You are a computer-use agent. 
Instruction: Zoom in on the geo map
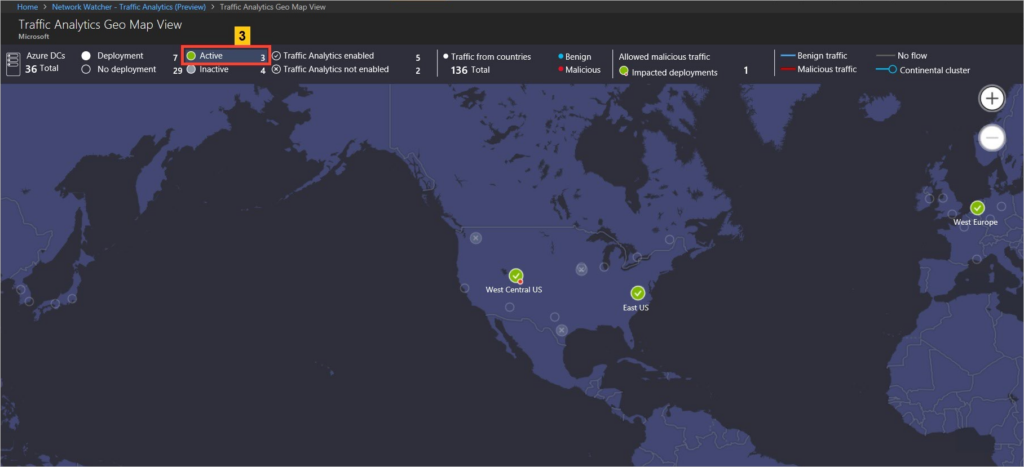991,98
